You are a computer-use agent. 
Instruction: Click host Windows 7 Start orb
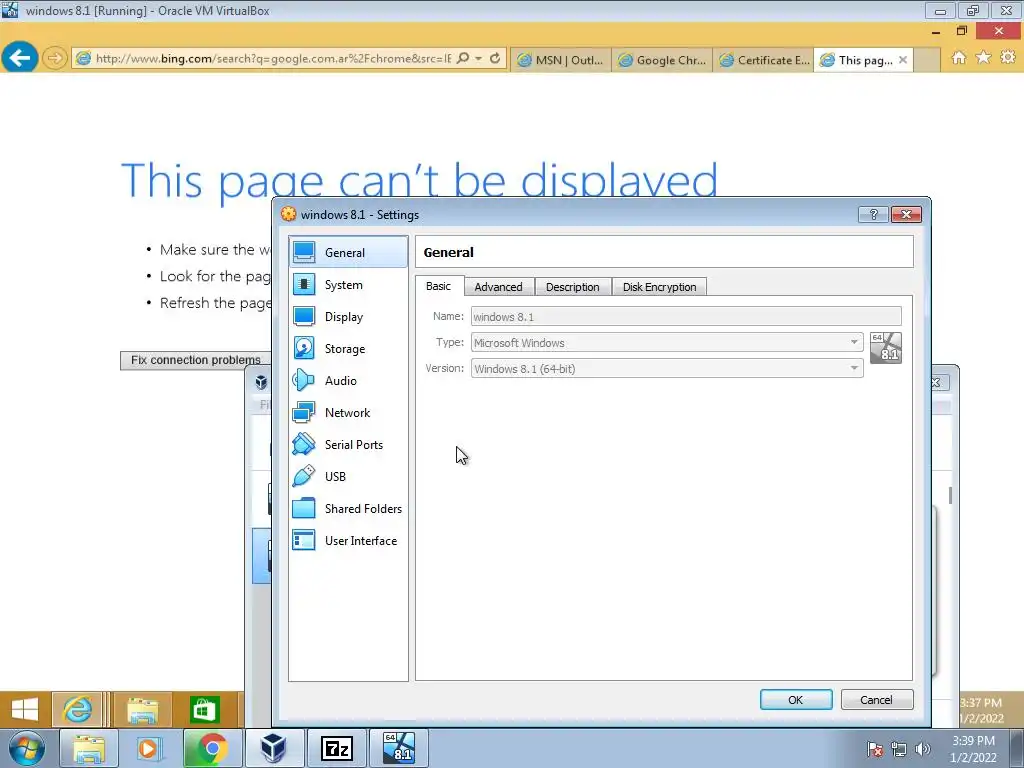click(x=26, y=748)
